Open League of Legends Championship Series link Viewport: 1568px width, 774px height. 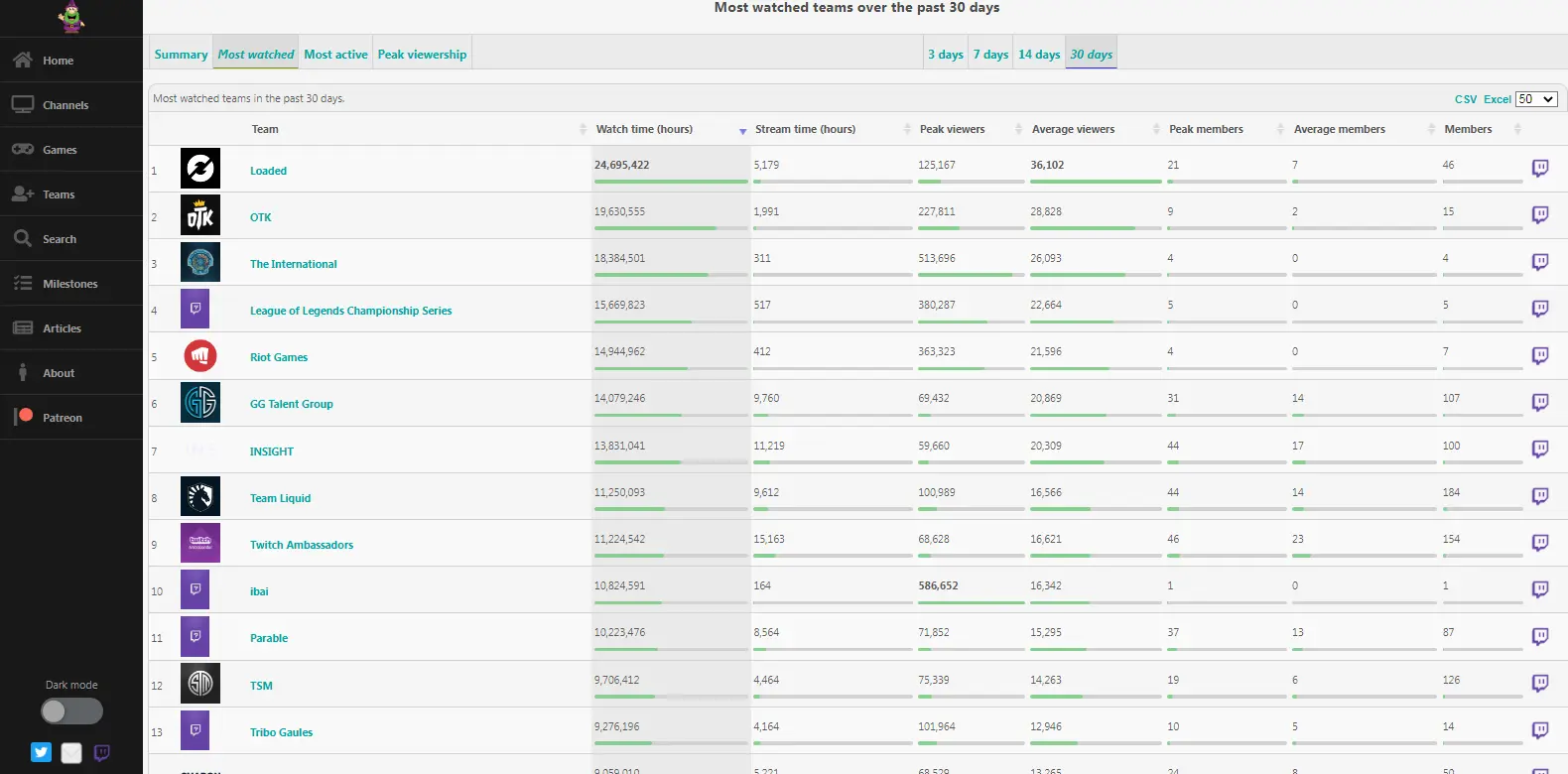pyautogui.click(x=350, y=311)
